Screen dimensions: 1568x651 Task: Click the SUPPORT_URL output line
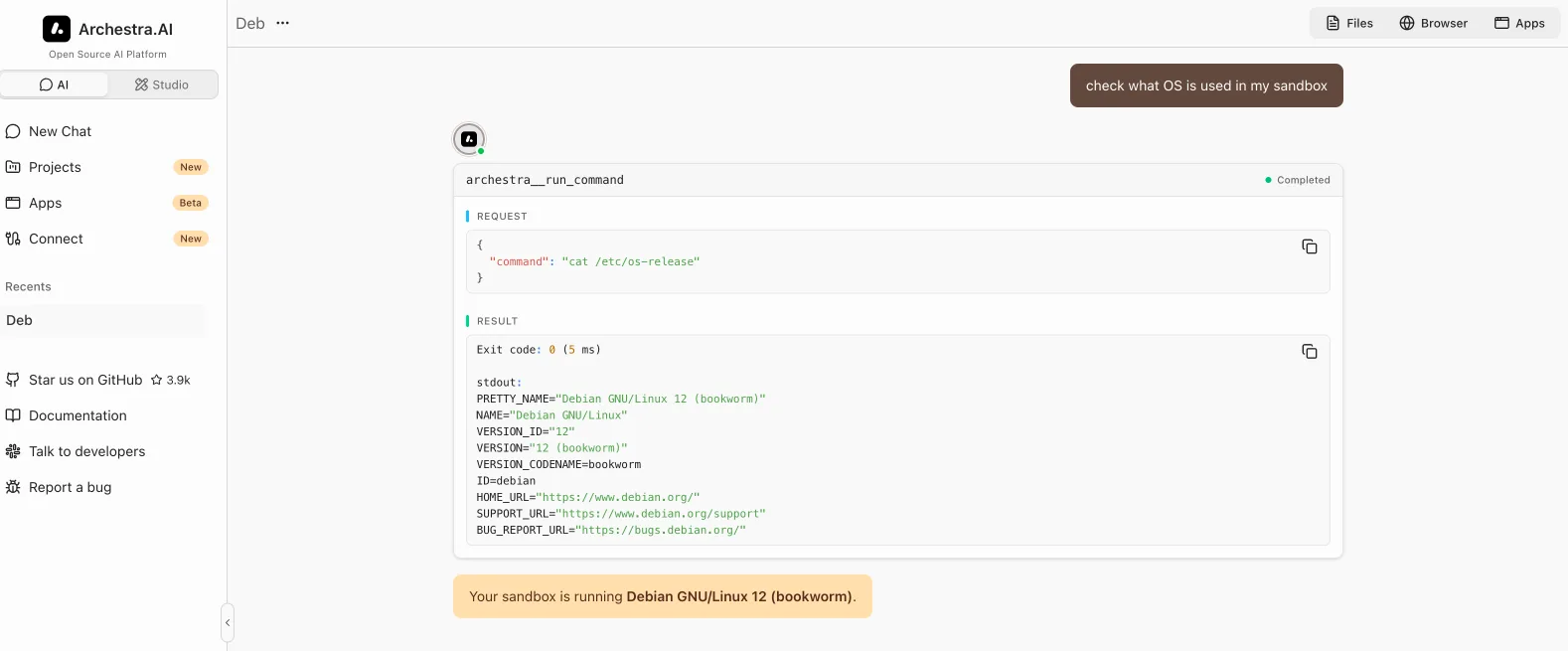[x=621, y=514]
